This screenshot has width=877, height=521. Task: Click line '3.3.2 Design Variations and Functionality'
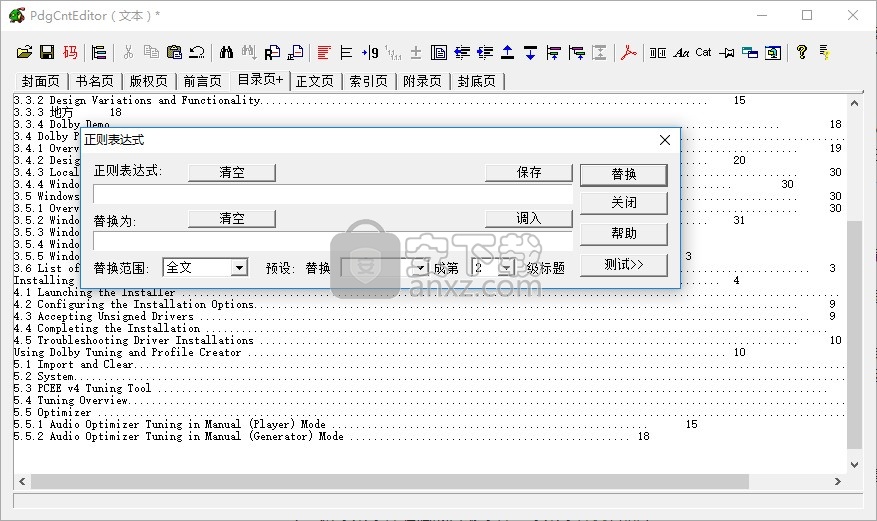[137, 101]
